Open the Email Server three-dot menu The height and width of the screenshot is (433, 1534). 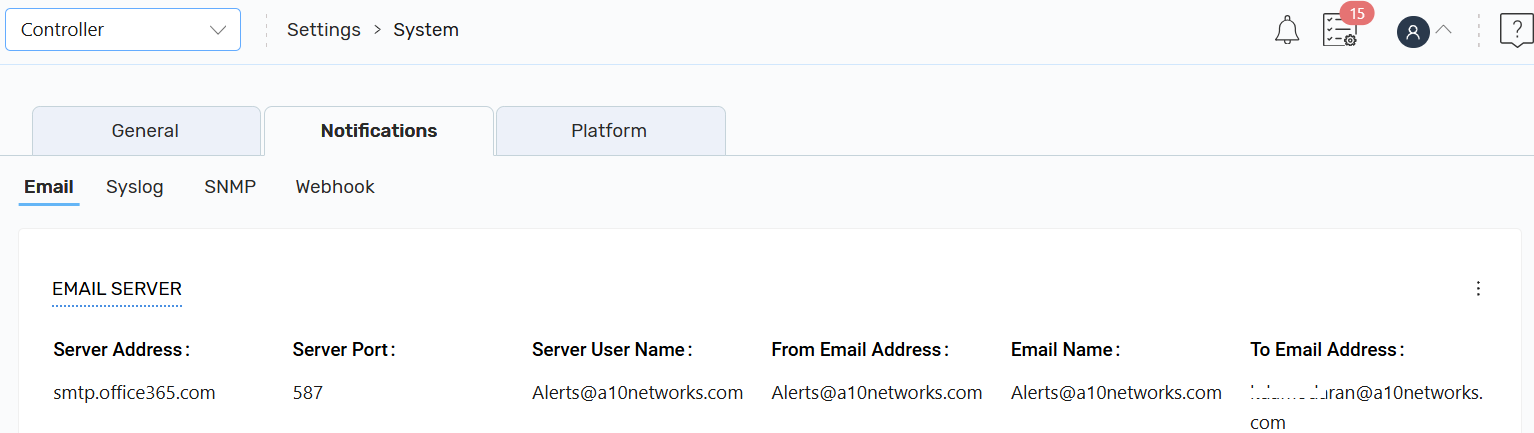pyautogui.click(x=1478, y=289)
